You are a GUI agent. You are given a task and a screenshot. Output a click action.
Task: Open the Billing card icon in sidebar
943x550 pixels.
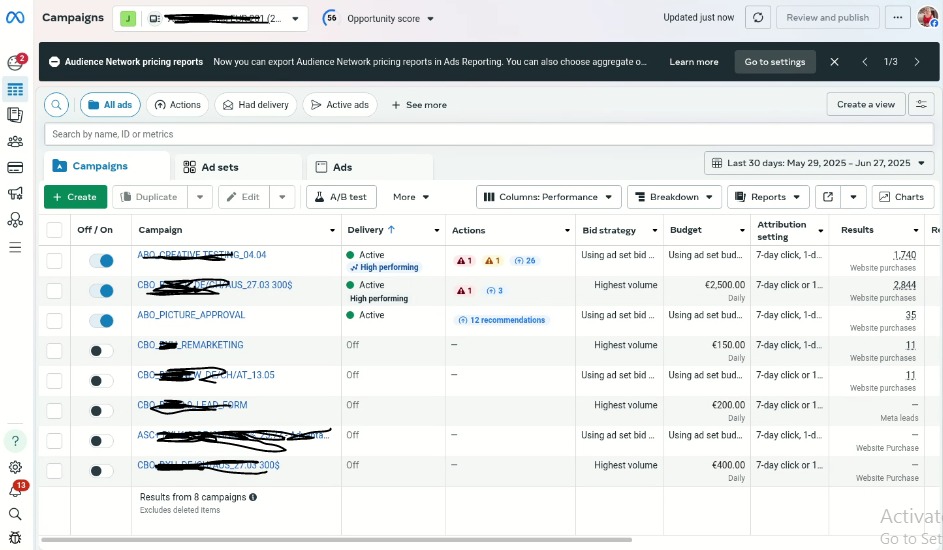tap(15, 168)
